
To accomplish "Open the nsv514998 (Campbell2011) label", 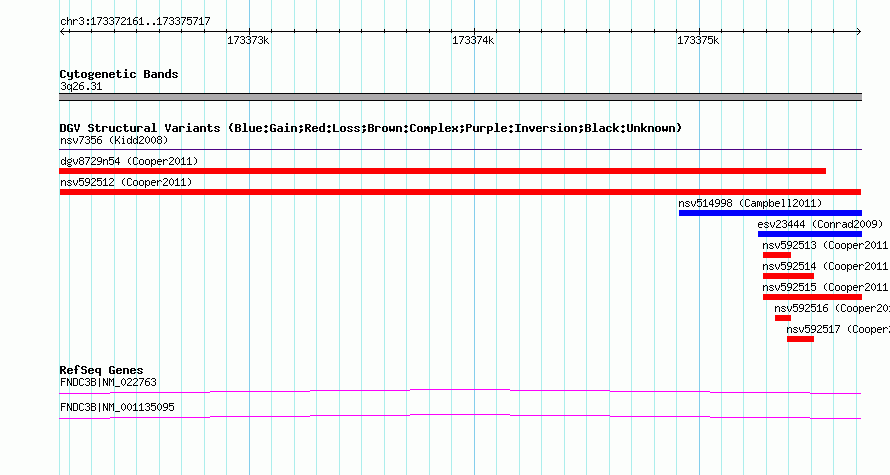I will [x=750, y=203].
